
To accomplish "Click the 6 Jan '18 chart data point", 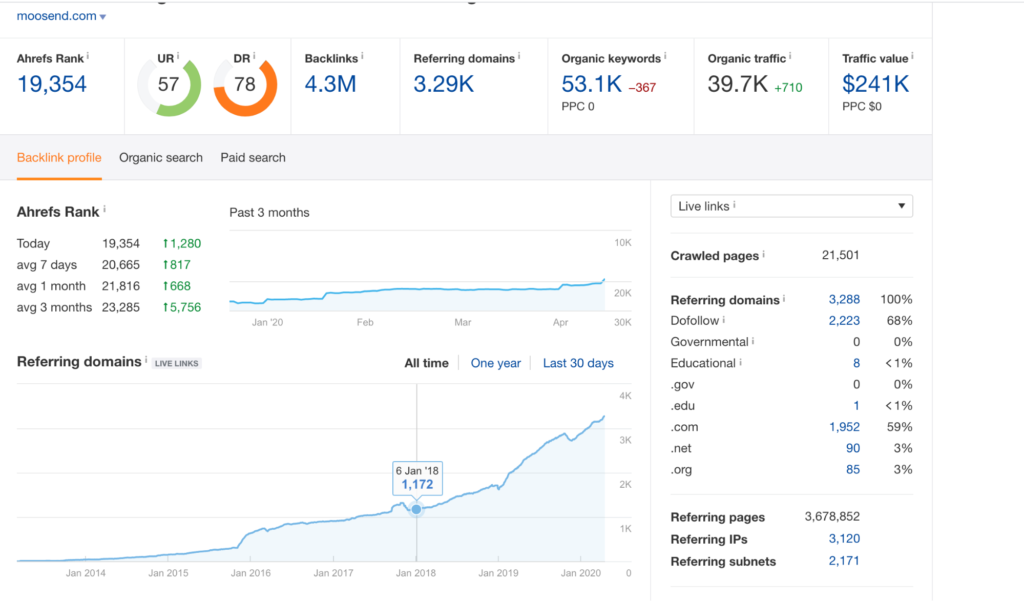I will tap(417, 509).
